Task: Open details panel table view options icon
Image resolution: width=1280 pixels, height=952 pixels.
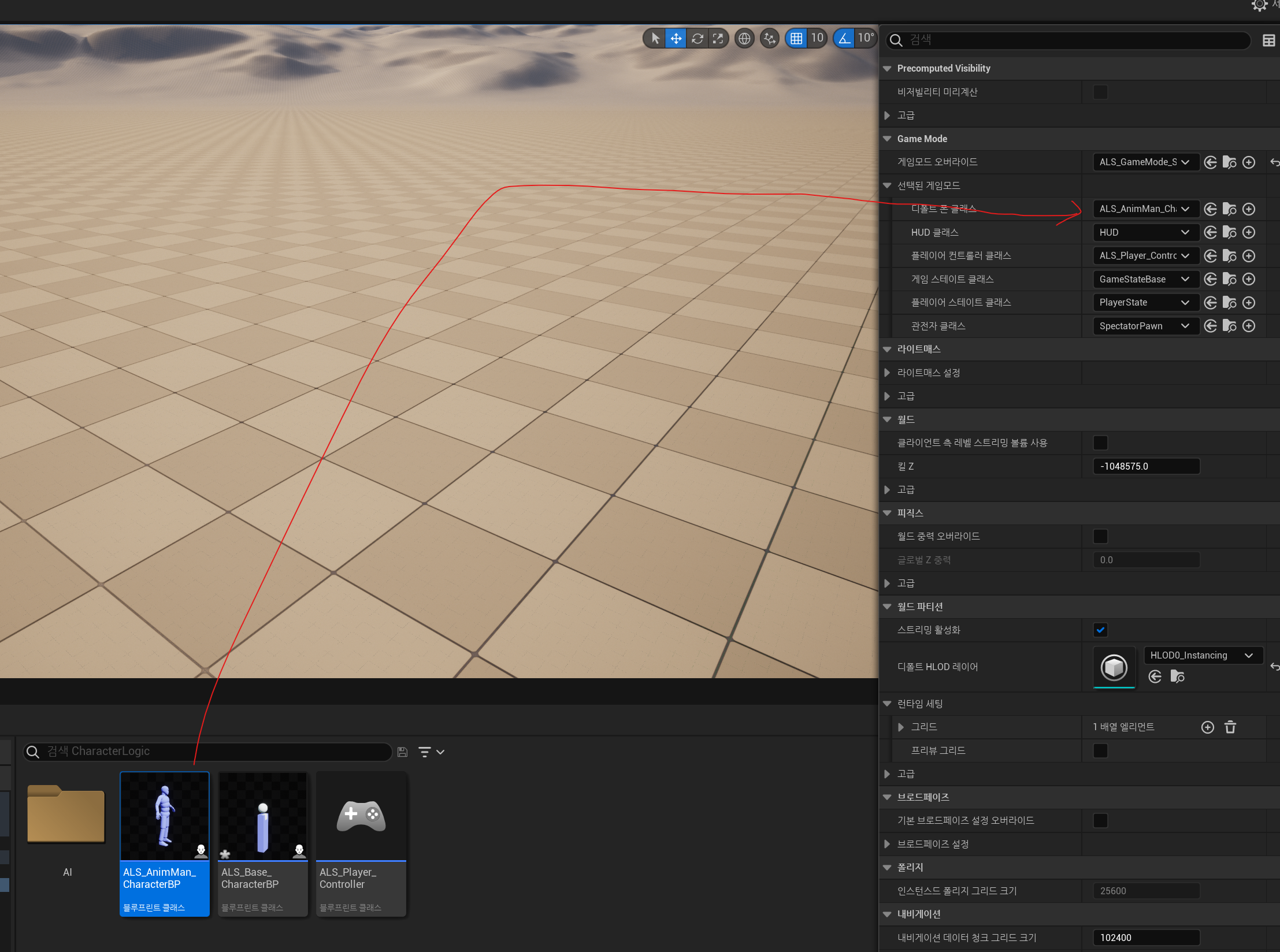Action: coord(1268,40)
